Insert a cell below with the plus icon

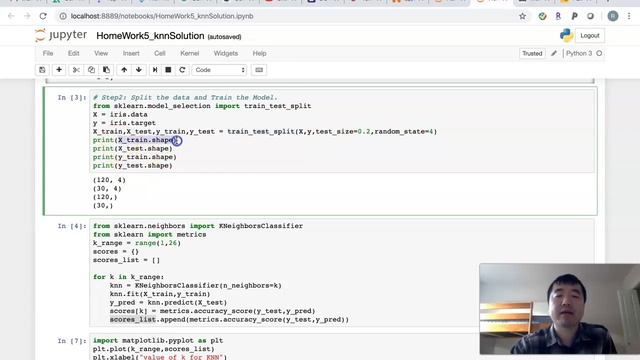[59, 70]
